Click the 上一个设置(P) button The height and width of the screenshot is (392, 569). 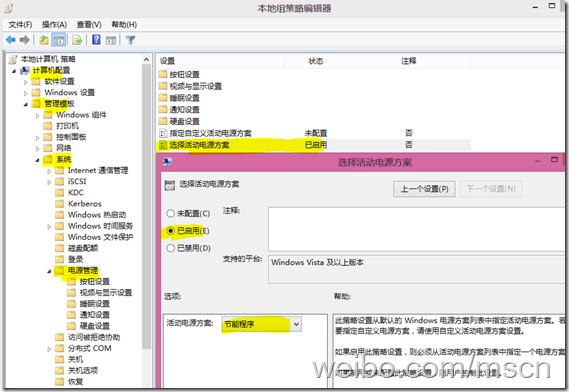[424, 189]
